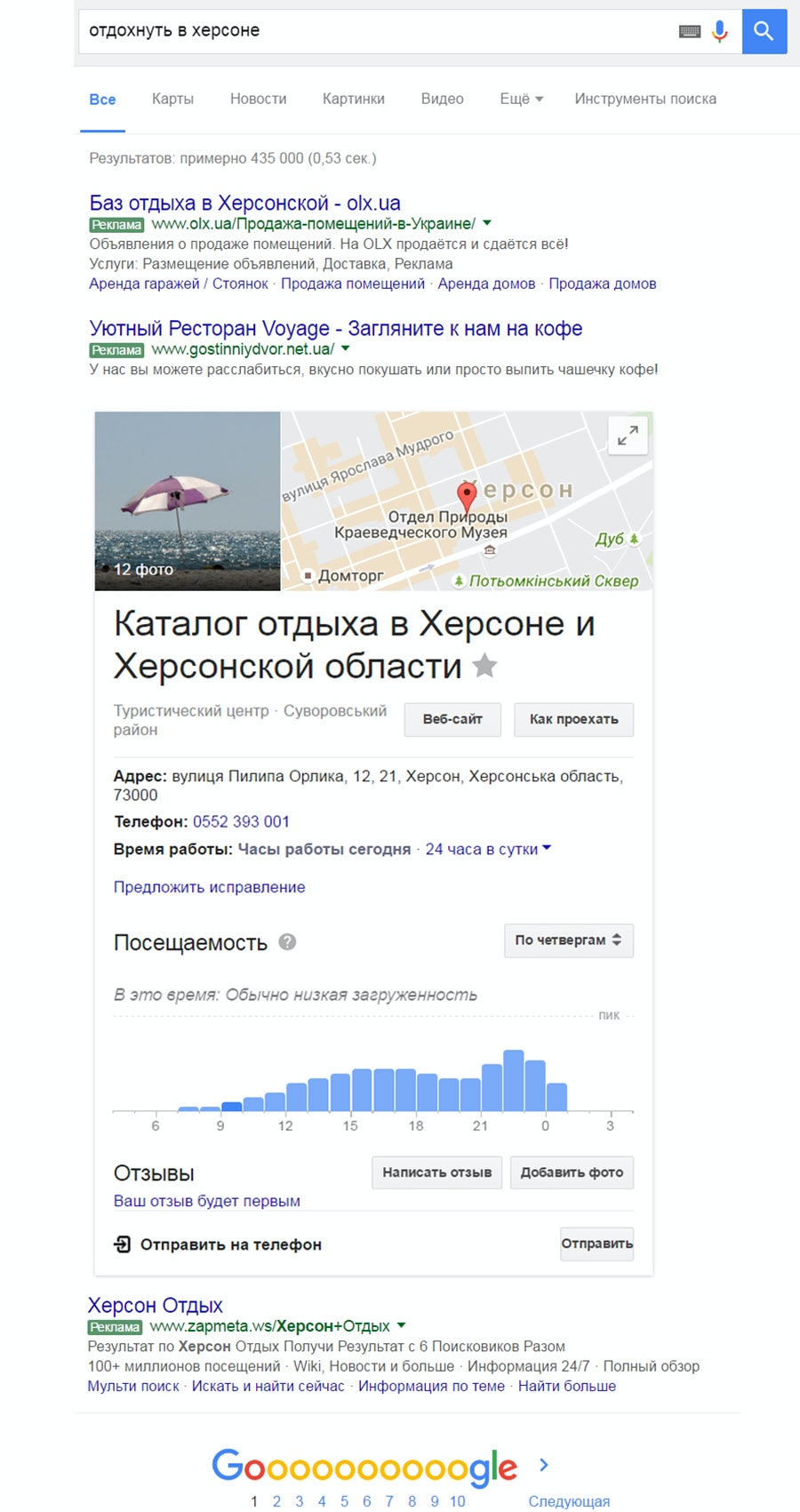Open the Ещё dropdown menu
This screenshot has width=800, height=1512.
(x=522, y=99)
